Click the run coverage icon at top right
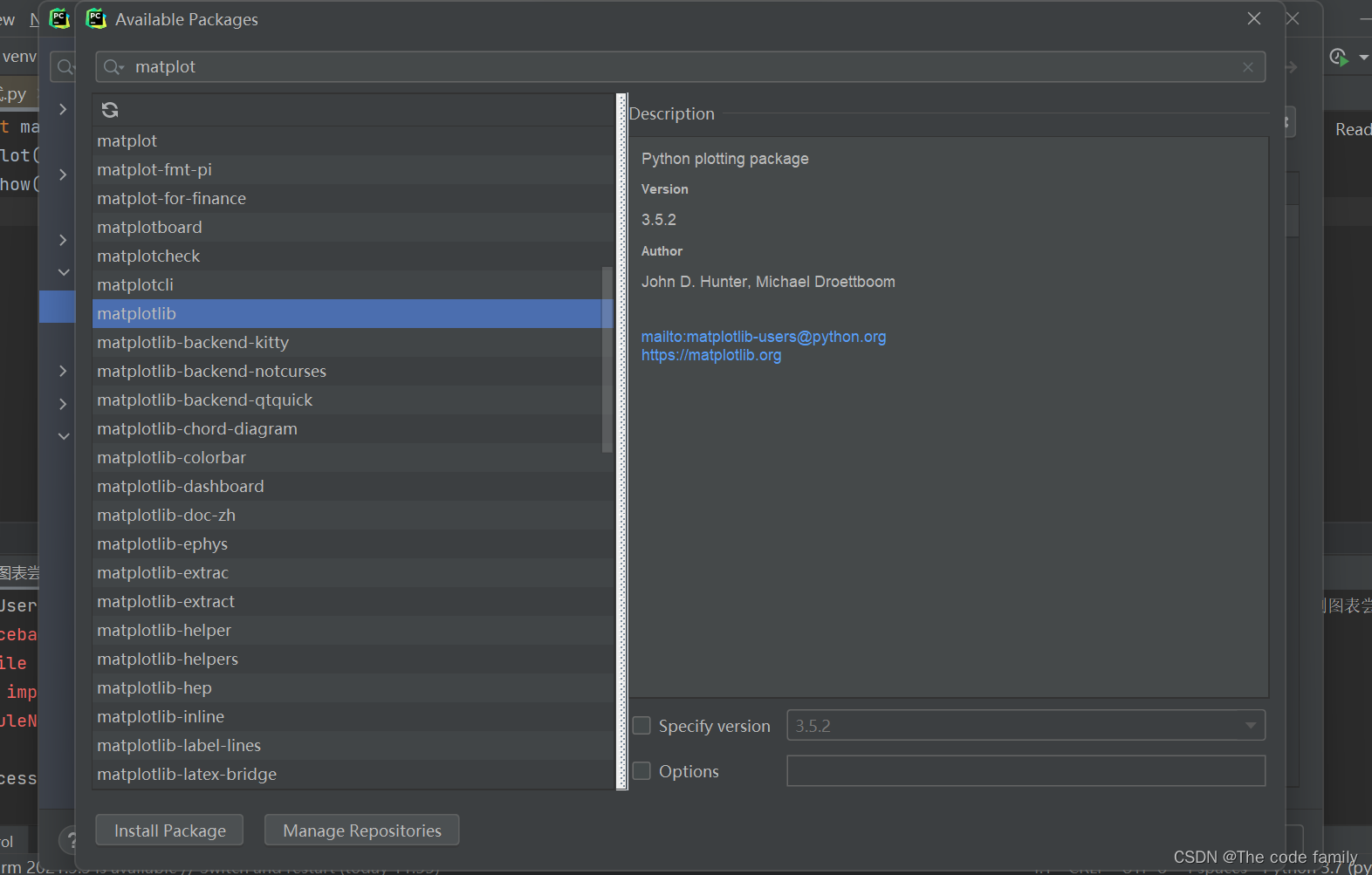Viewport: 1372px width, 875px height. point(1338,58)
